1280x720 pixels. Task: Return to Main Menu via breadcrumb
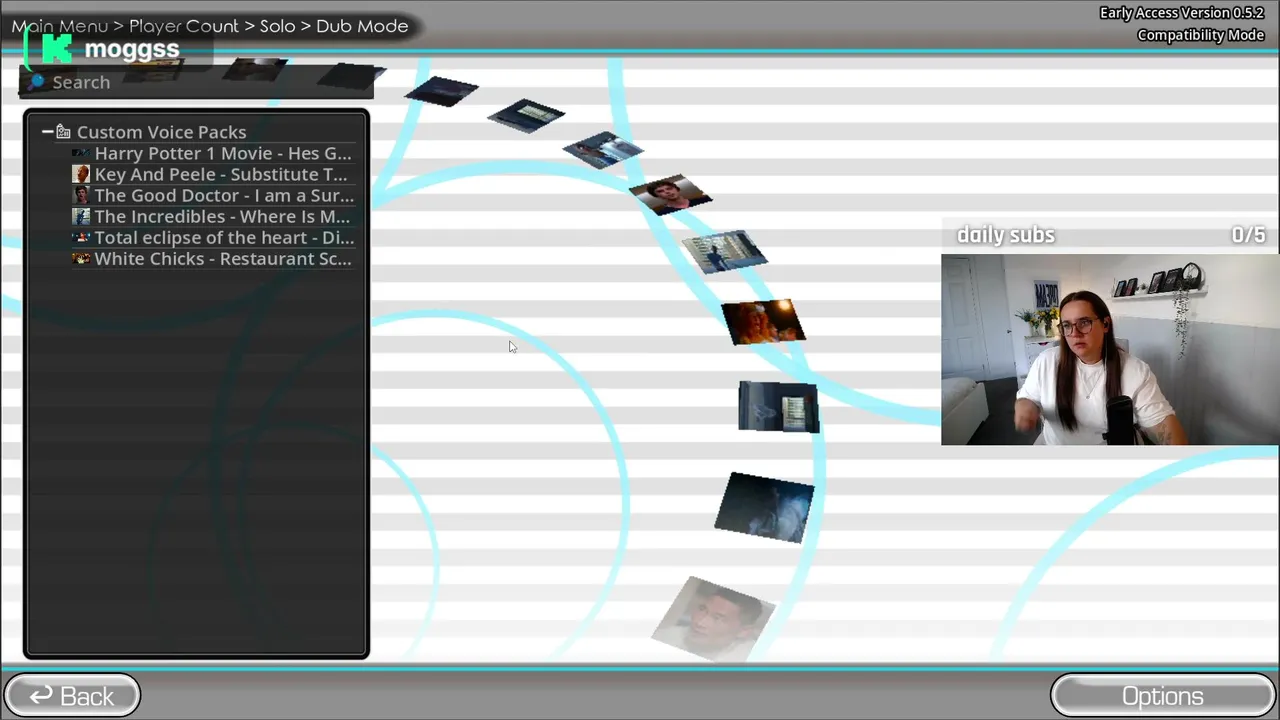click(59, 26)
